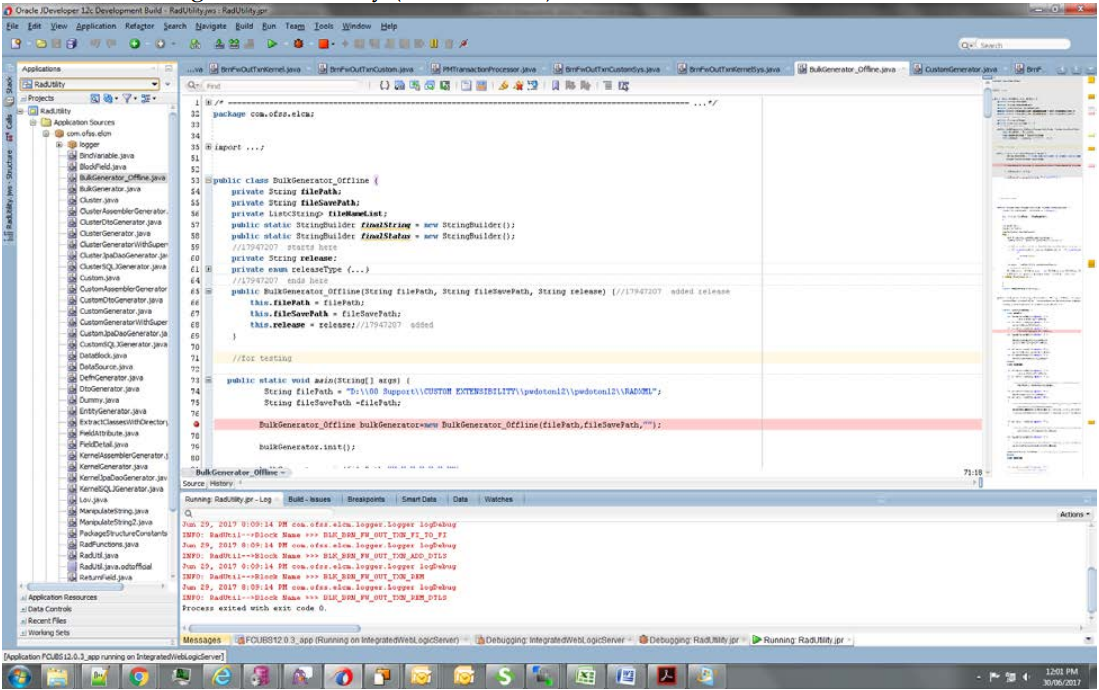The height and width of the screenshot is (690, 1099).
Task: Click the Save All toolbar icon
Action: coord(74,44)
